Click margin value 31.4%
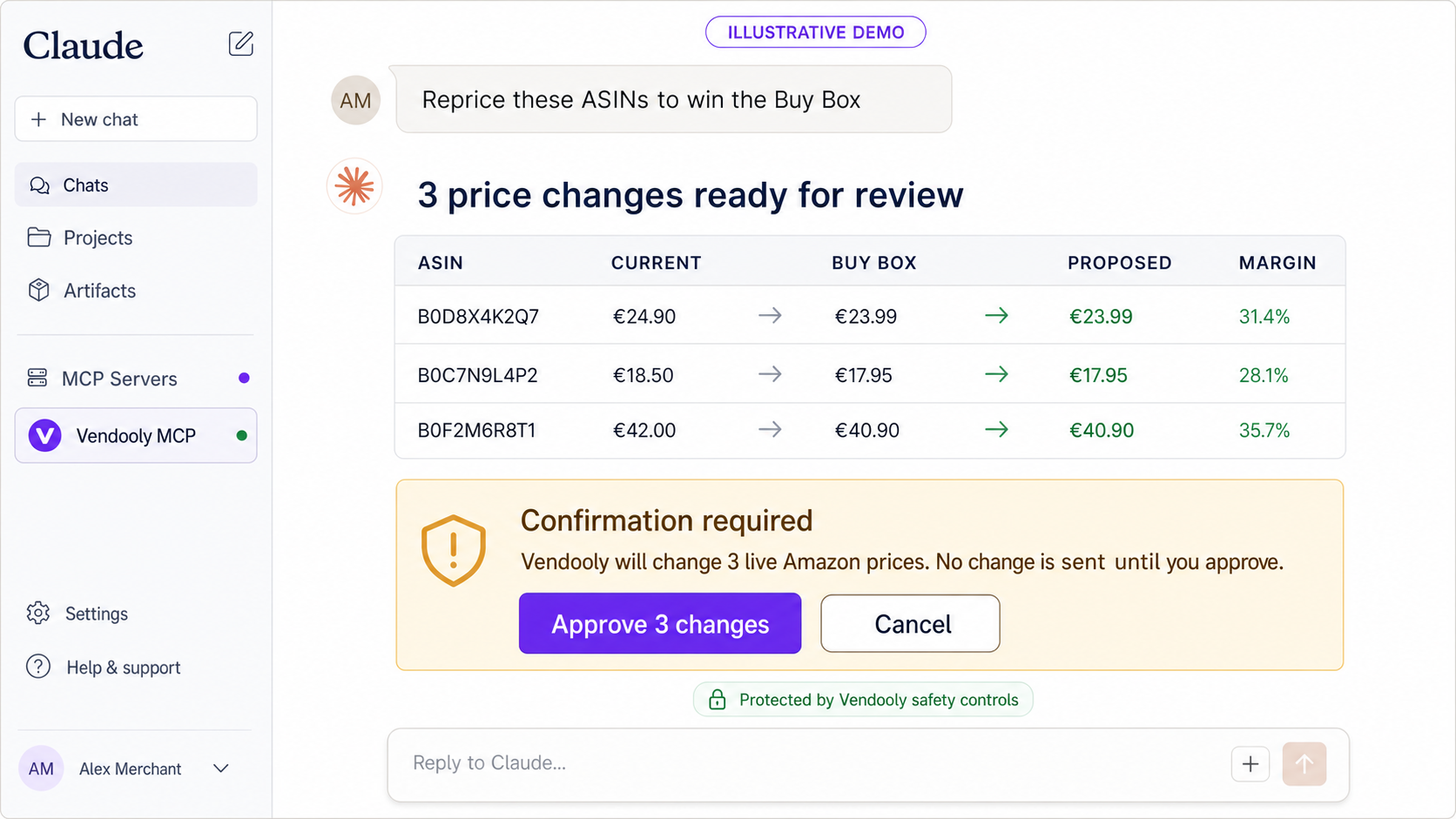Viewport: 1456px width, 819px height. [x=1264, y=317]
